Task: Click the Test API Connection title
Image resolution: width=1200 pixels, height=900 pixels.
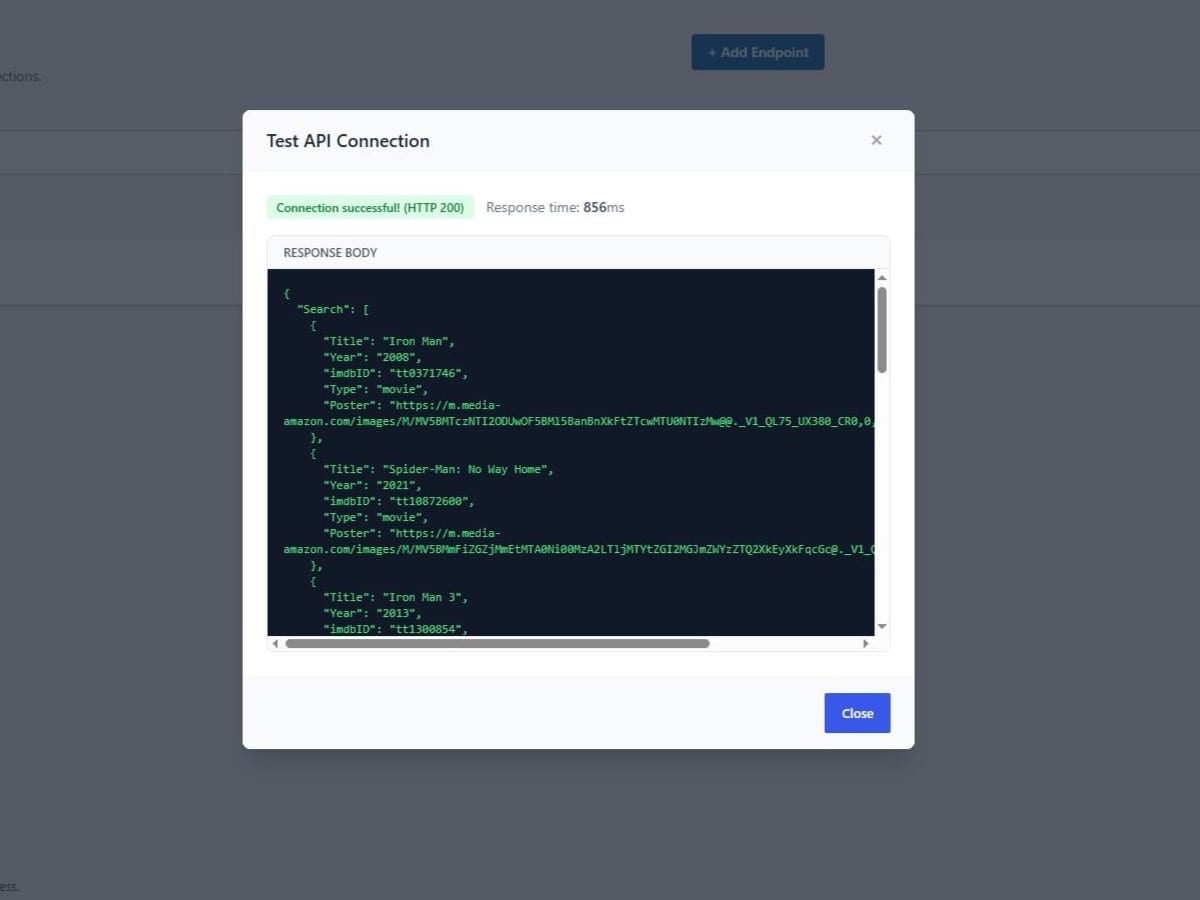Action: [348, 141]
